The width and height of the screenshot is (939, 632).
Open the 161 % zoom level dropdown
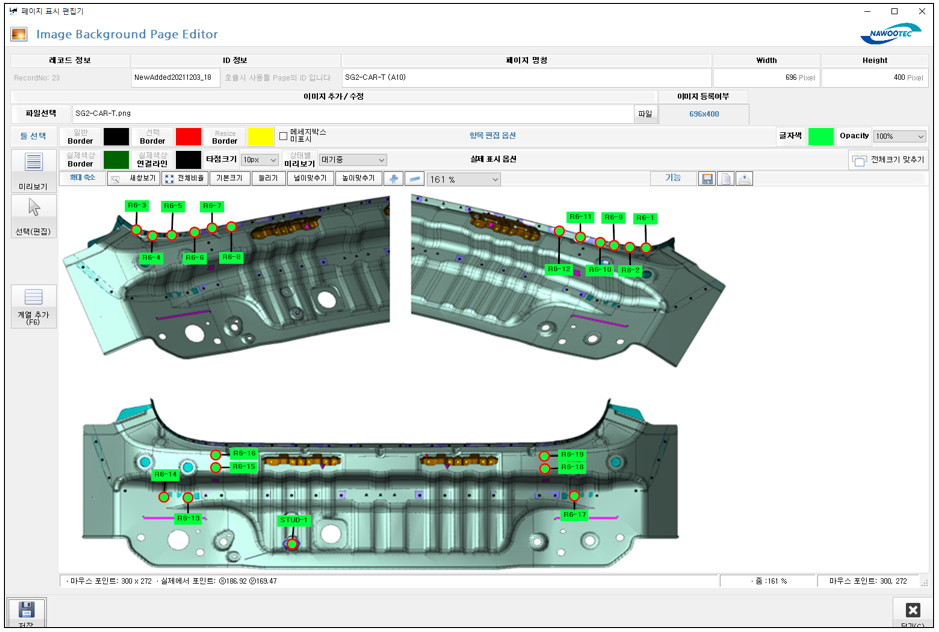(463, 179)
